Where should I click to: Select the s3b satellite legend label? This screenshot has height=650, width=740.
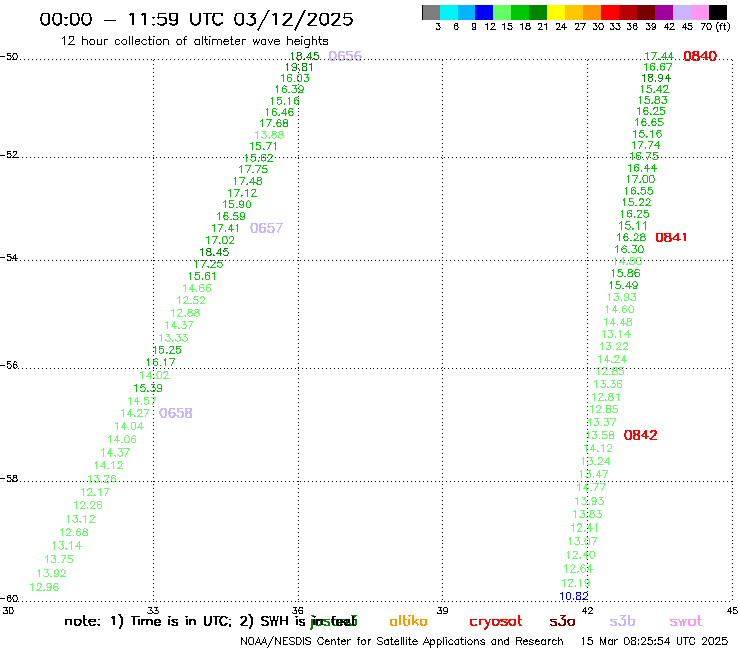622,621
